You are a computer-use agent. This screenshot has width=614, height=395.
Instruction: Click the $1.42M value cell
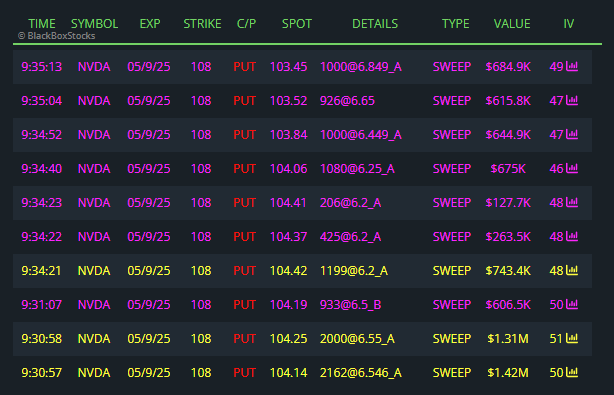(508, 373)
